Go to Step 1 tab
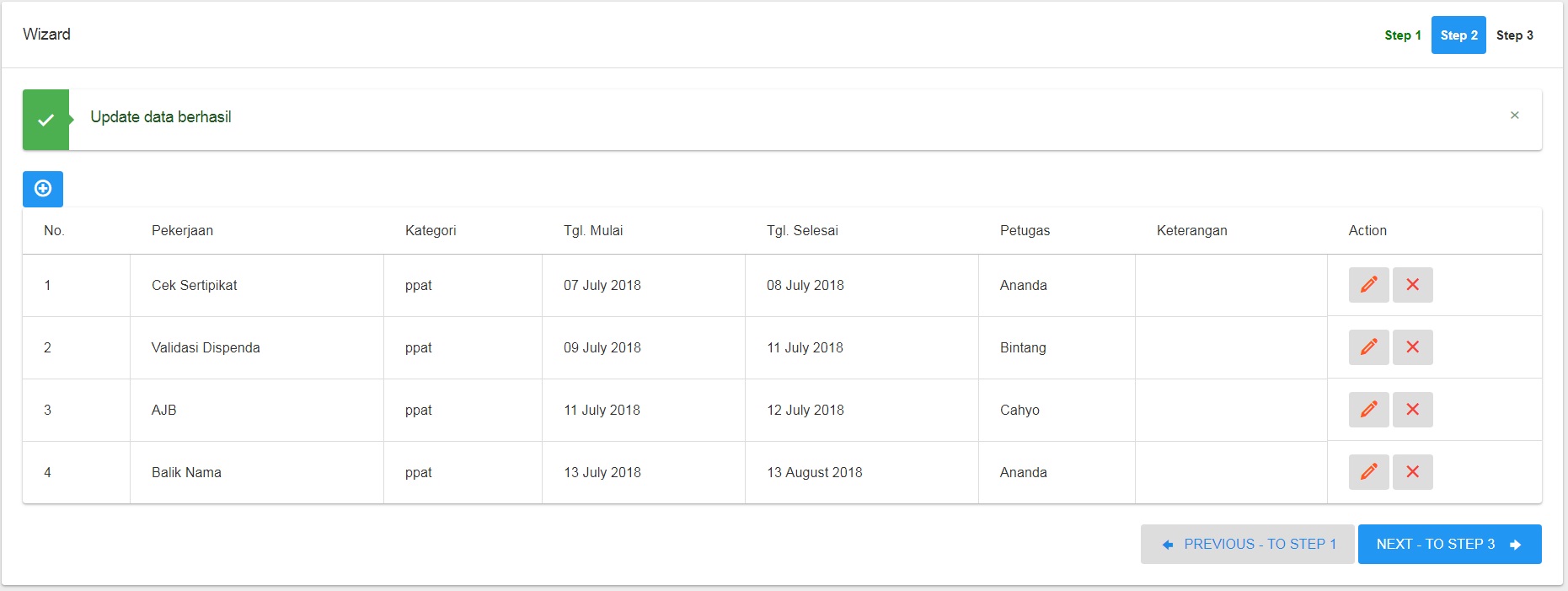The width and height of the screenshot is (1568, 591). [1403, 35]
